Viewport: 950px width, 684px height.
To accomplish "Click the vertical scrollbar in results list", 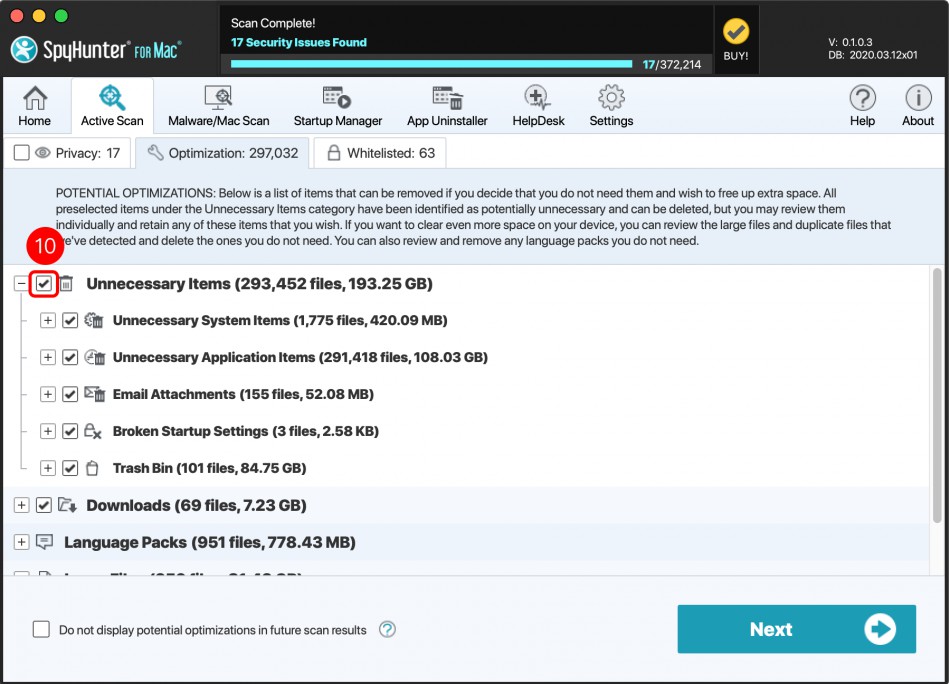I will (937, 395).
